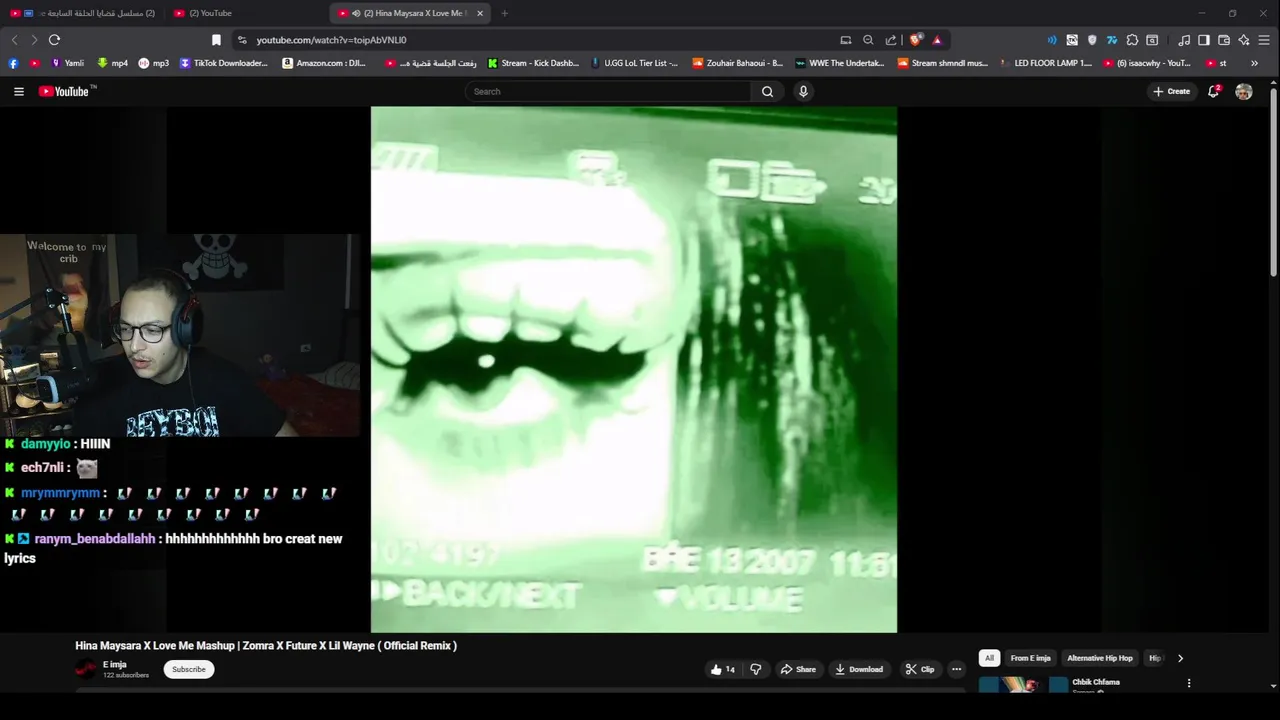1280x720 pixels.
Task: Click the YouTube search input field
Action: [608, 91]
